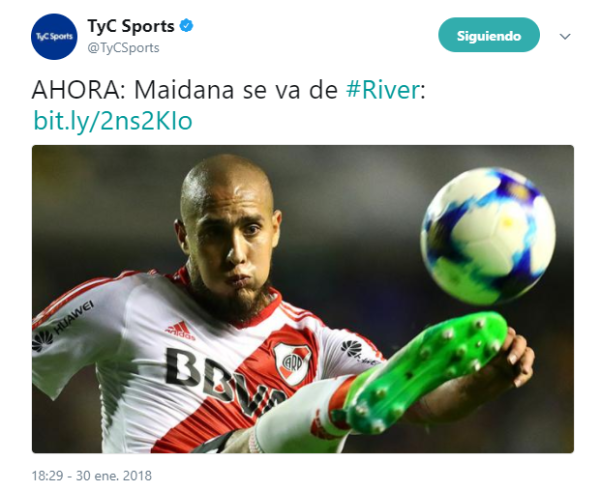Follow the bit.ly/2ns2KIo link
This screenshot has width=600, height=491.
click(113, 121)
